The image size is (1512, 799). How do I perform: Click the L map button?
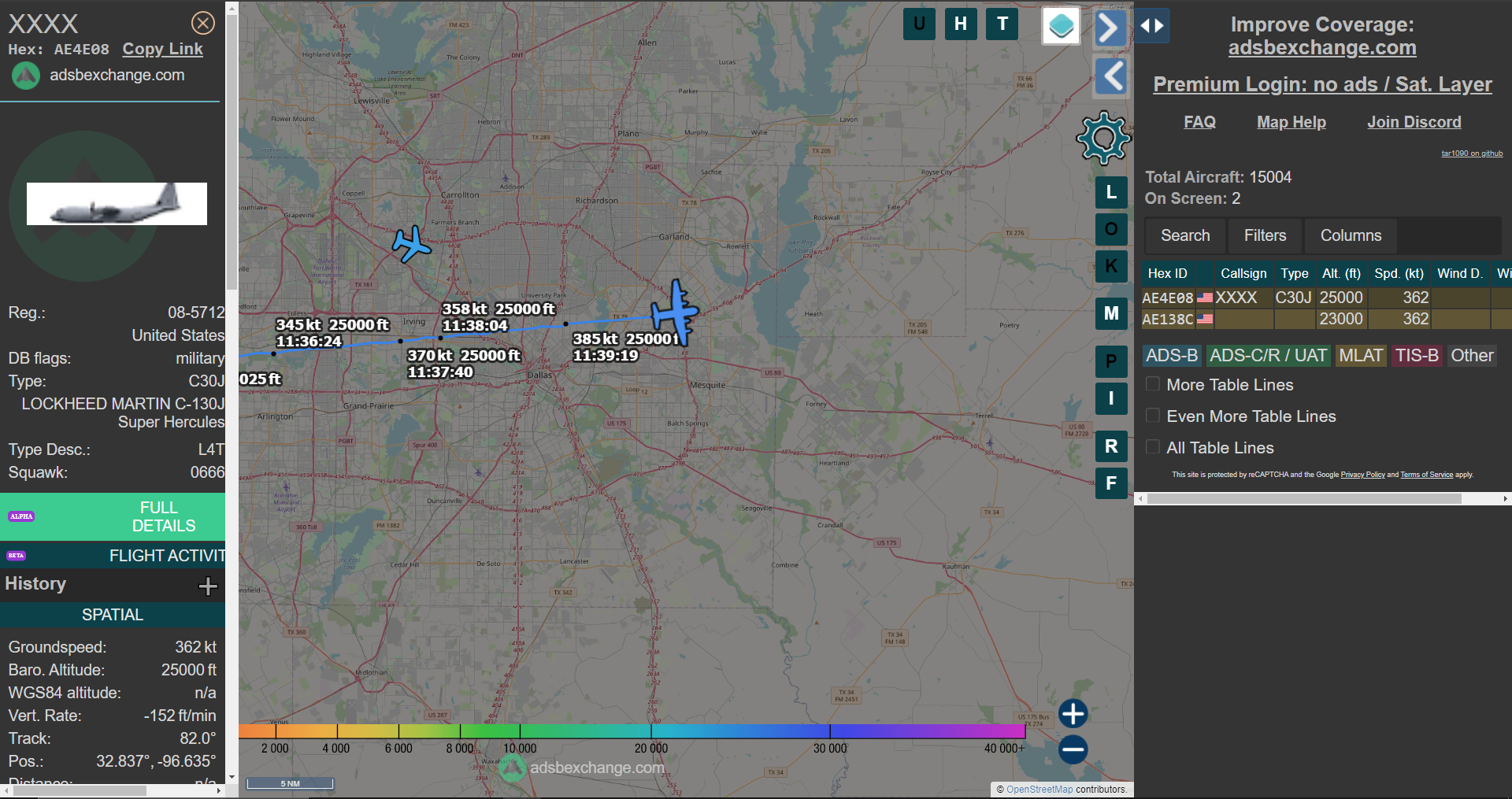[x=1111, y=192]
